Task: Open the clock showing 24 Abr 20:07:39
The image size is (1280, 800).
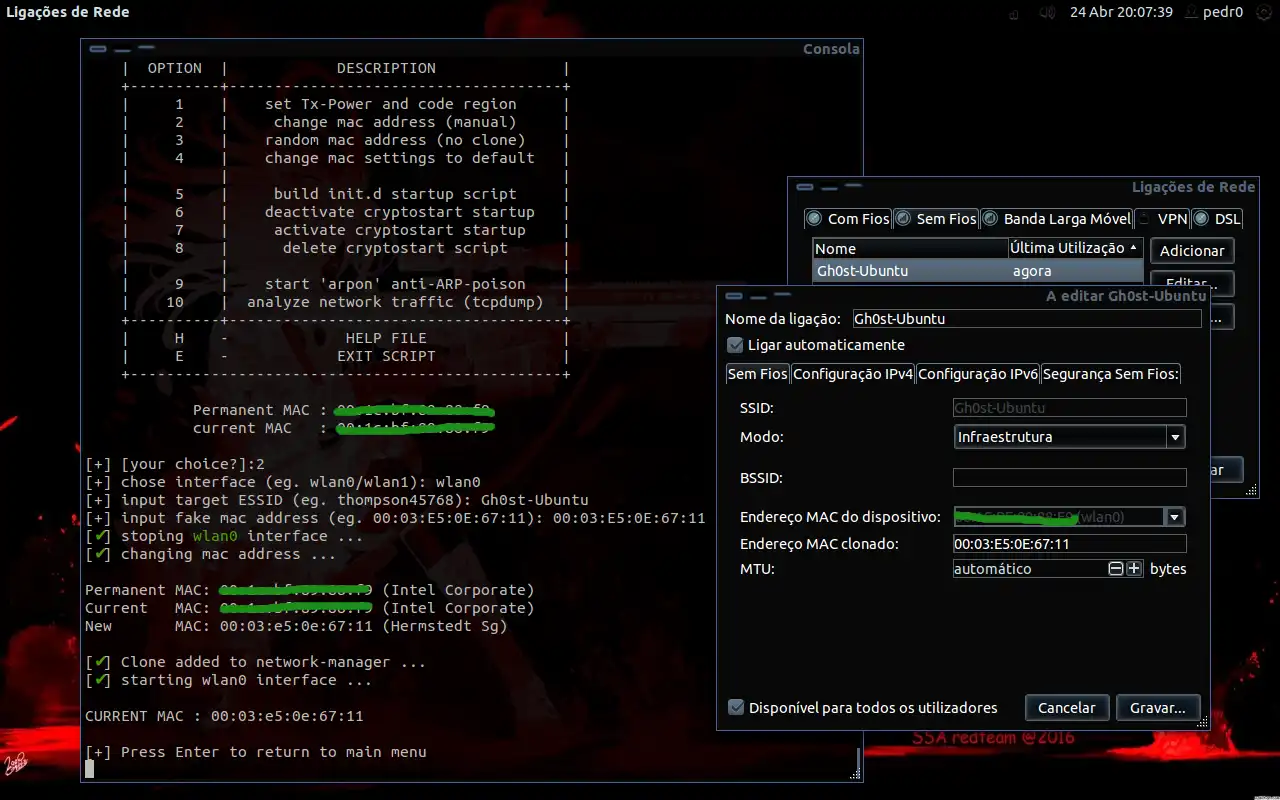Action: tap(1121, 13)
